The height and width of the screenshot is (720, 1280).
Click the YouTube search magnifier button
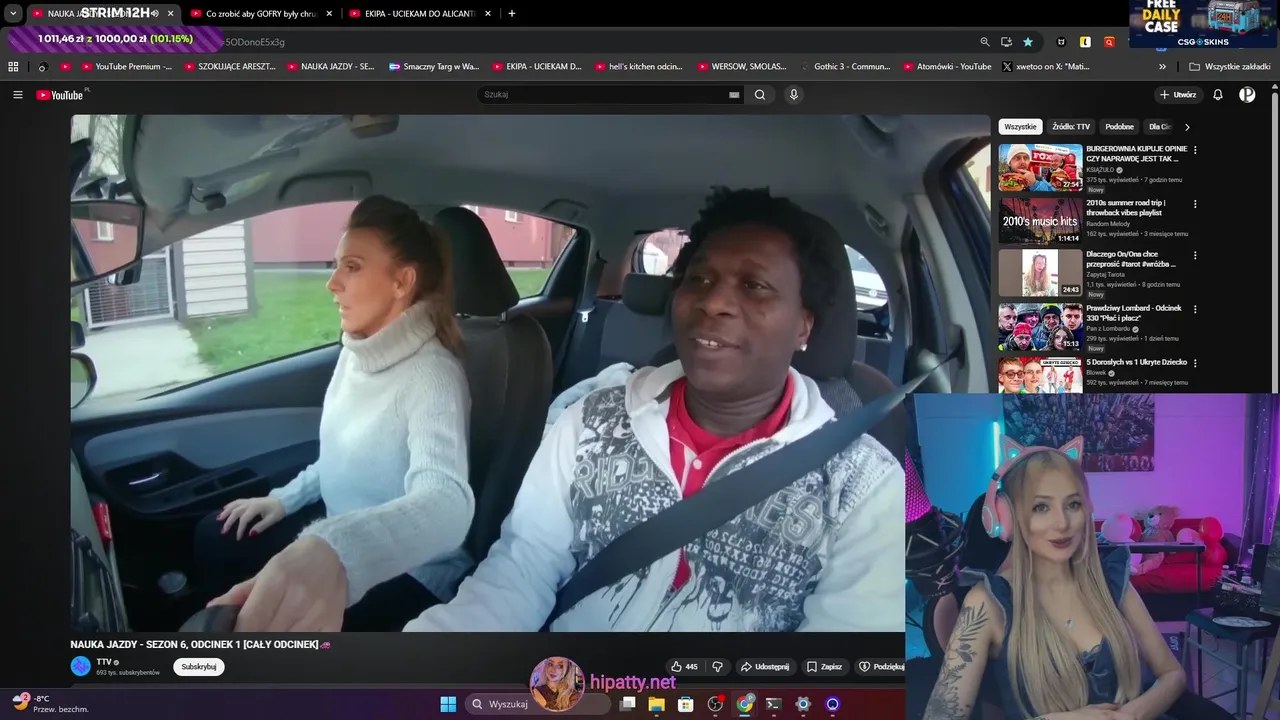coord(760,95)
